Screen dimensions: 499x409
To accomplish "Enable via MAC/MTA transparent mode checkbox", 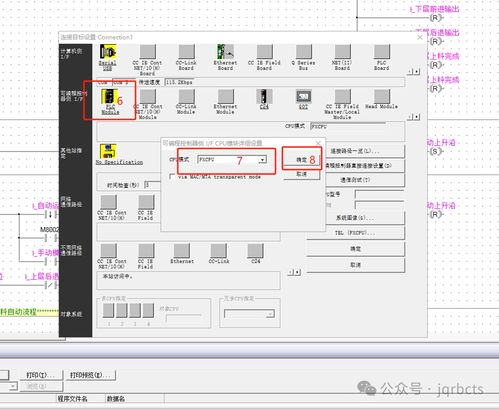I will 172,177.
